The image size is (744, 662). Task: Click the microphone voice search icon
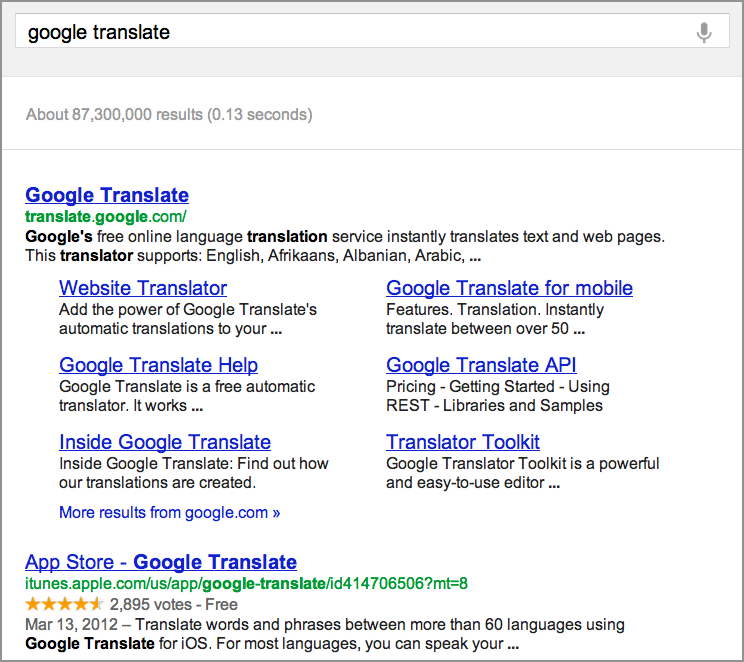(704, 32)
